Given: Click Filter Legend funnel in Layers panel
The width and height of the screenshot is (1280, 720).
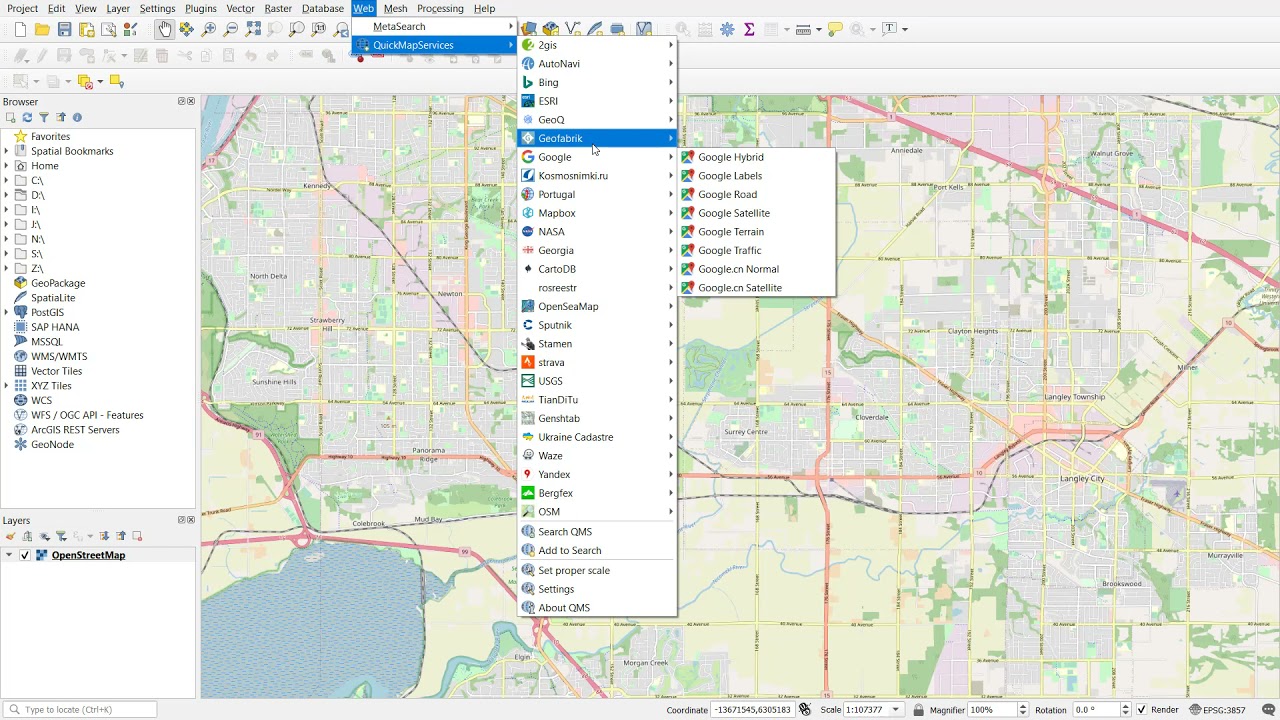Looking at the screenshot, I should 61,536.
